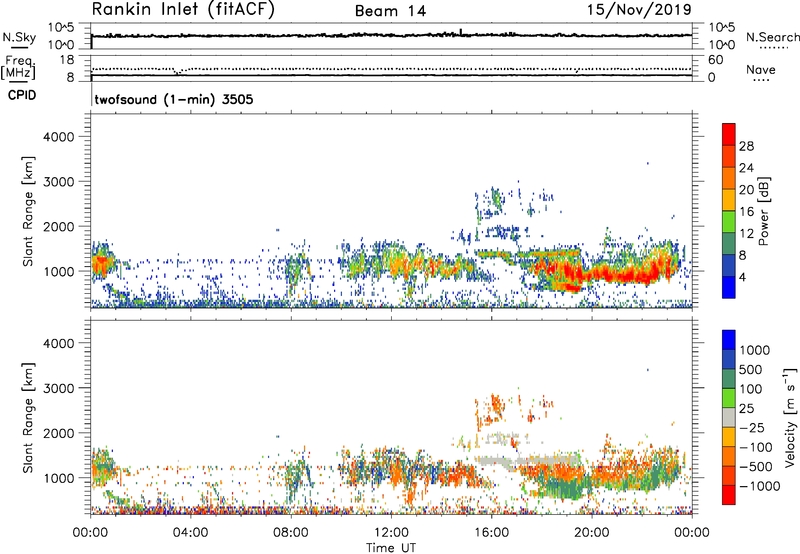Click the 'Rankin Inlet (fitACF)' title
Image resolution: width=800 pixels, height=554 pixels.
click(183, 10)
